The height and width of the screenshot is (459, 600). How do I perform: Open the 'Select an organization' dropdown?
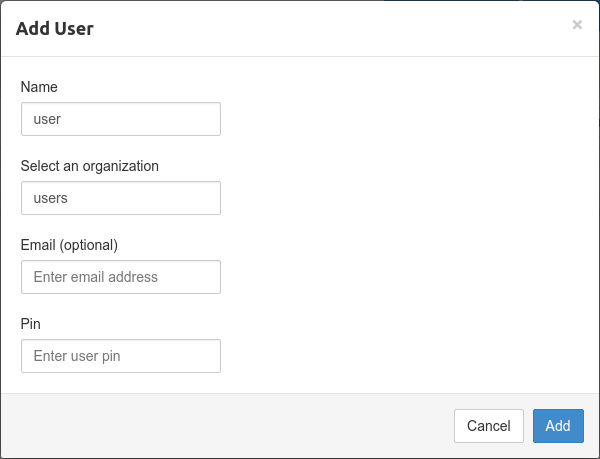(121, 198)
